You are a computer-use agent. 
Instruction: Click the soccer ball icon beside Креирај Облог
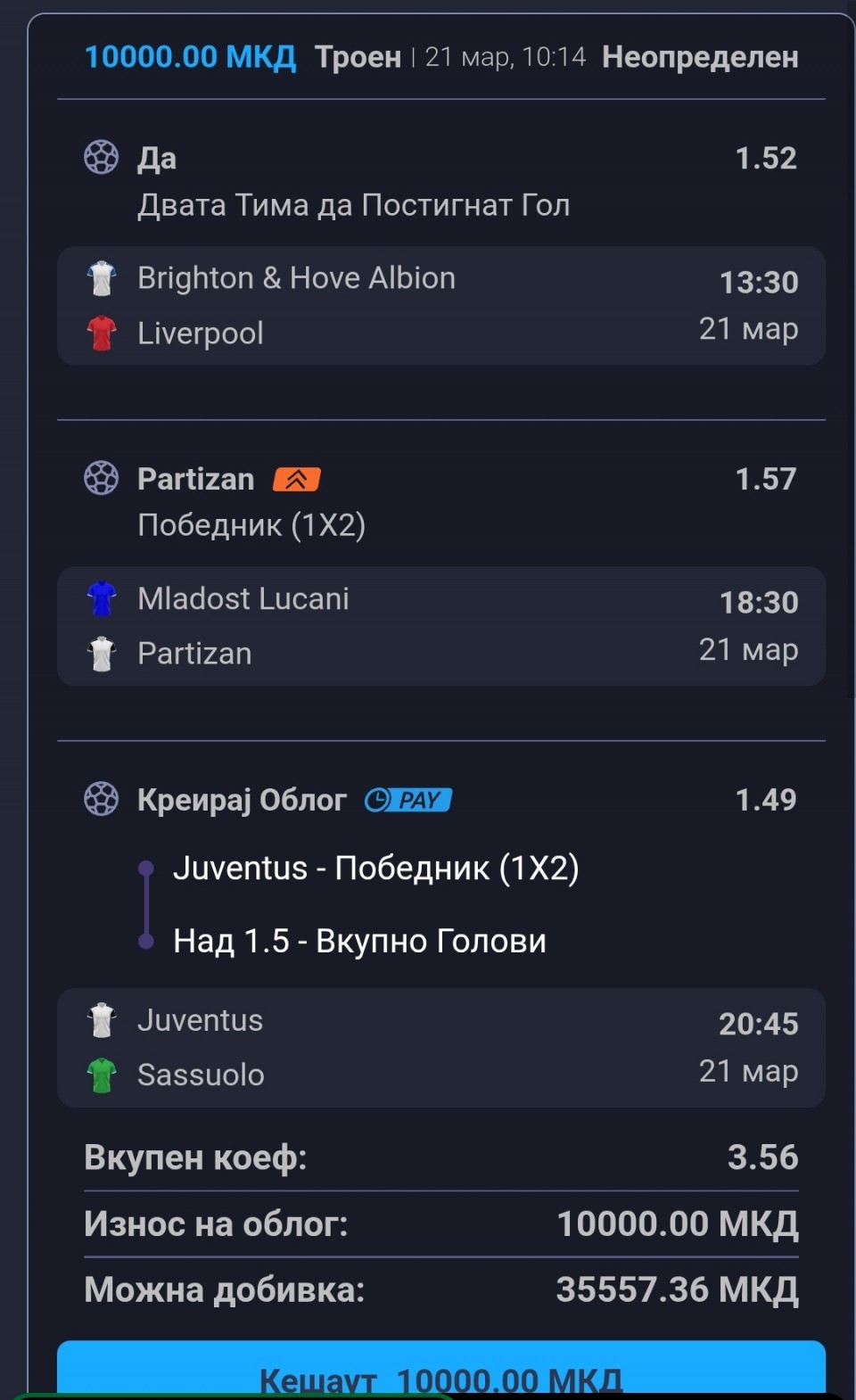(101, 799)
